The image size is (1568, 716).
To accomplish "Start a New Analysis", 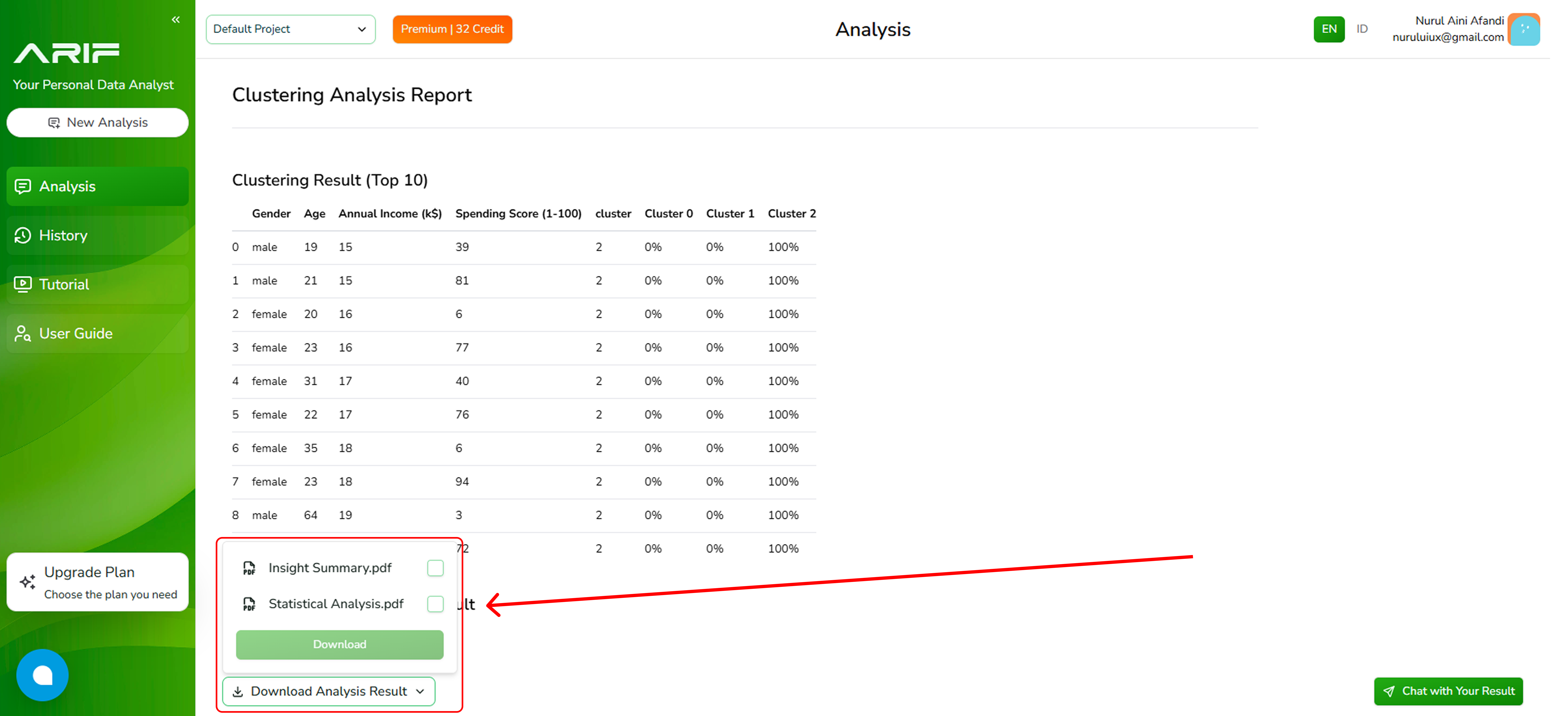I will click(x=97, y=122).
